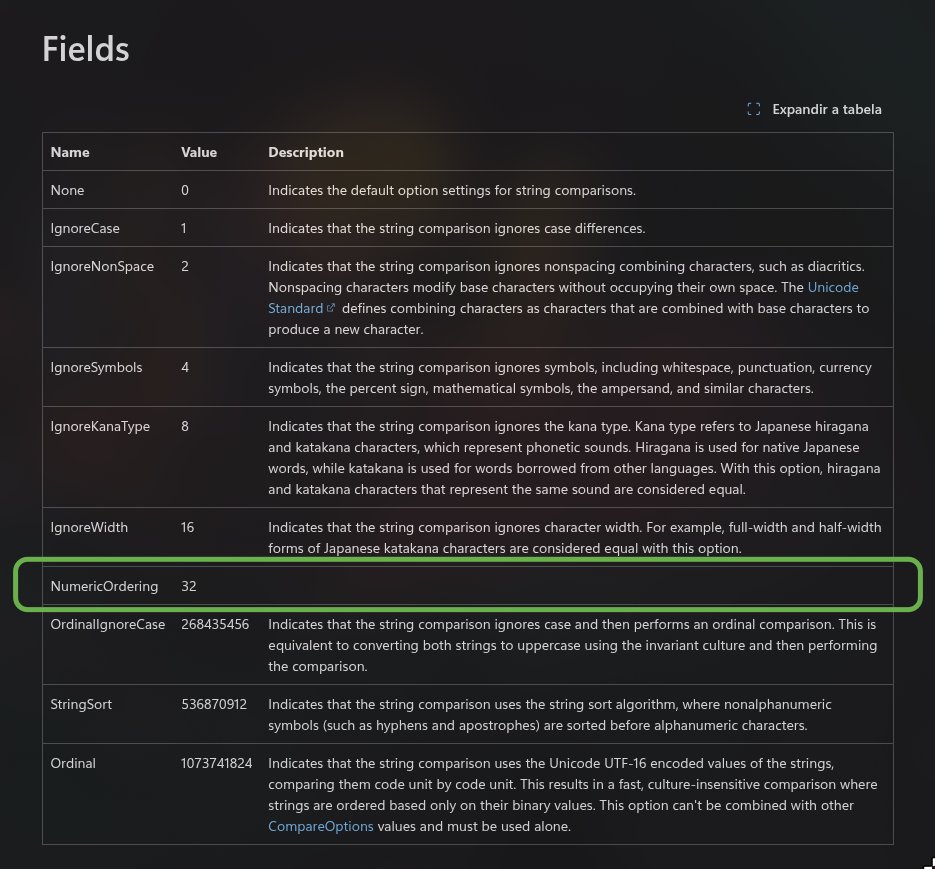Click the IgnoreSymbols description text
This screenshot has width=935, height=869.
[x=570, y=378]
